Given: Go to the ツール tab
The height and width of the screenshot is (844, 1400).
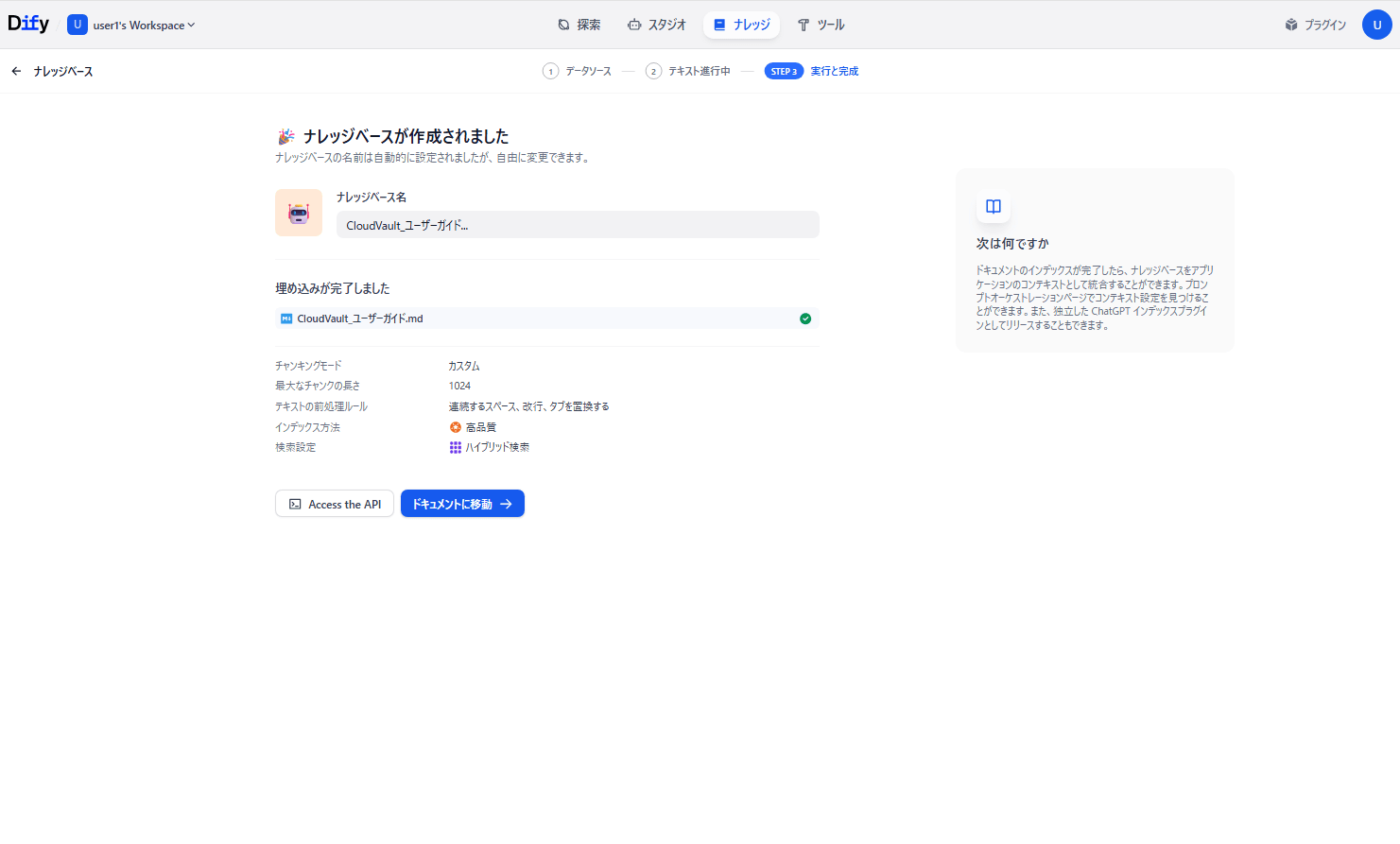Looking at the screenshot, I should tap(821, 25).
